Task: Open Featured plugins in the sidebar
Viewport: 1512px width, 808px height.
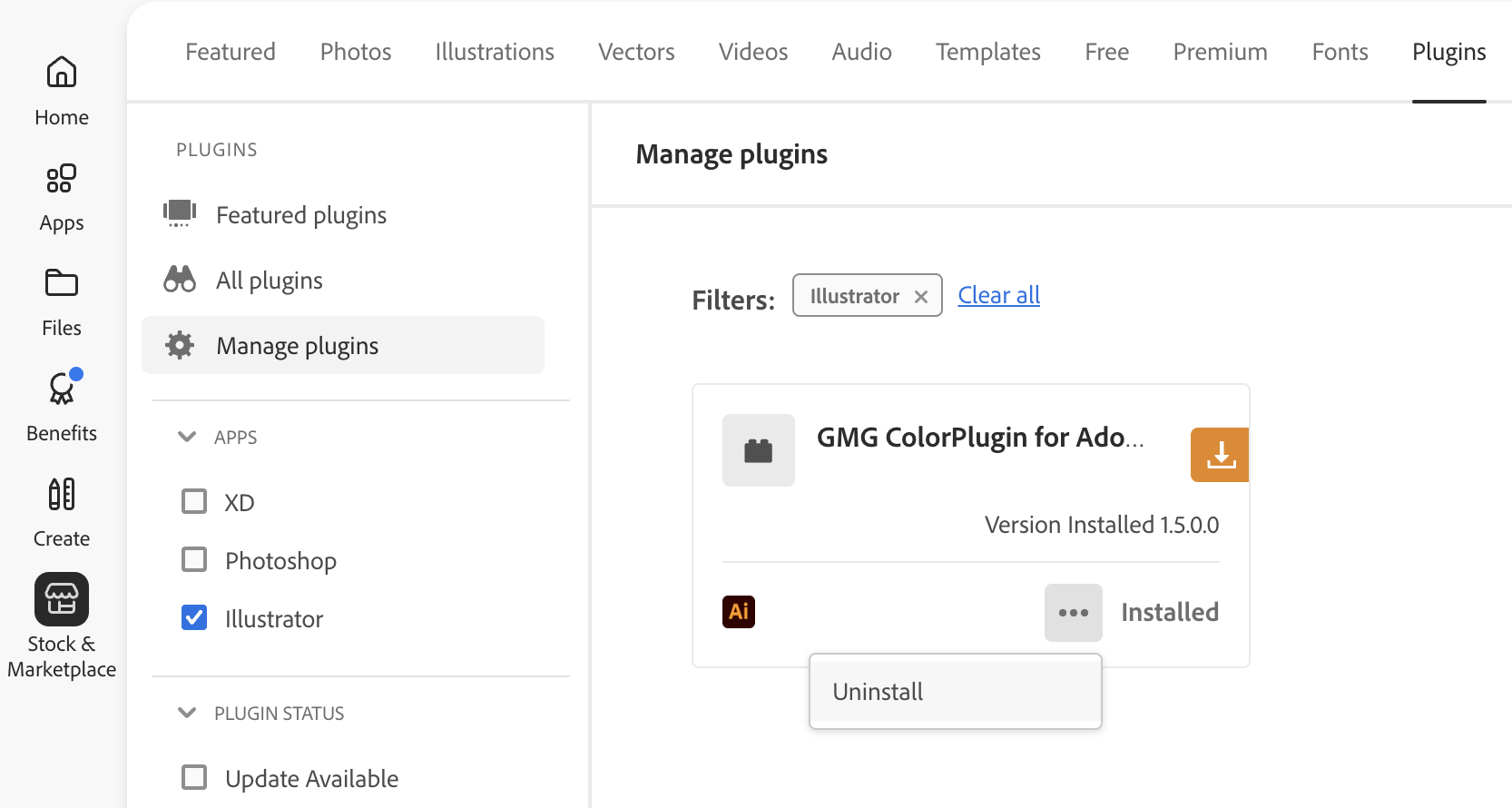Action: (301, 215)
